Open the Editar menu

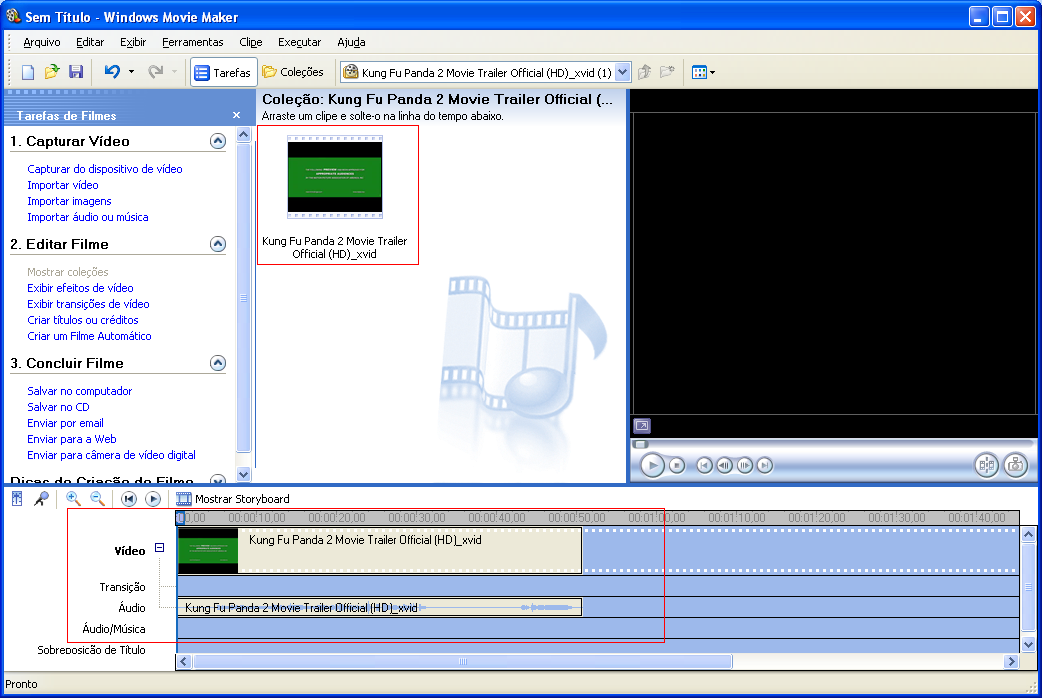pos(90,43)
